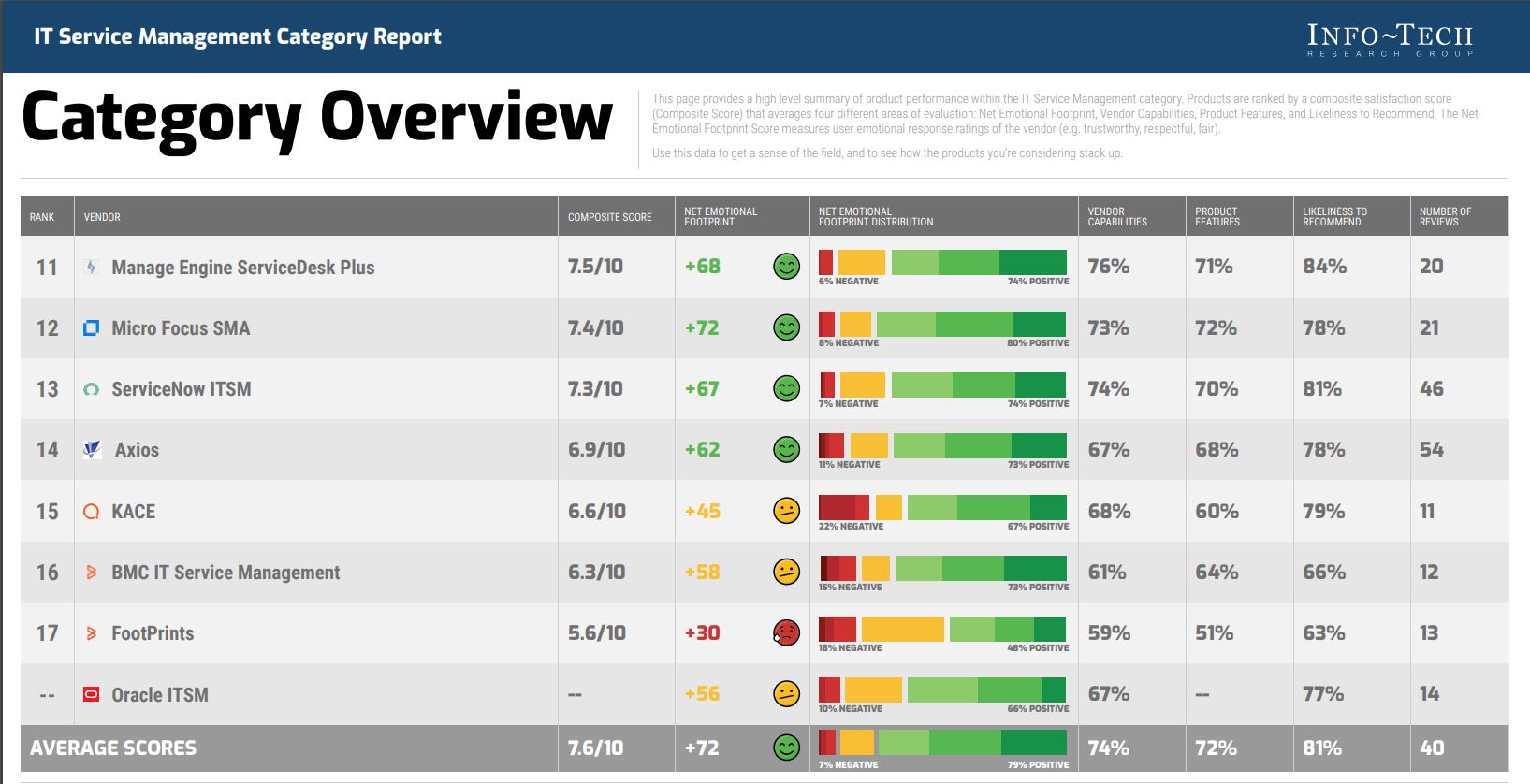This screenshot has height=784, width=1530.
Task: Click the Manage Engine ServiceDesk Plus logo icon
Action: pos(91,268)
